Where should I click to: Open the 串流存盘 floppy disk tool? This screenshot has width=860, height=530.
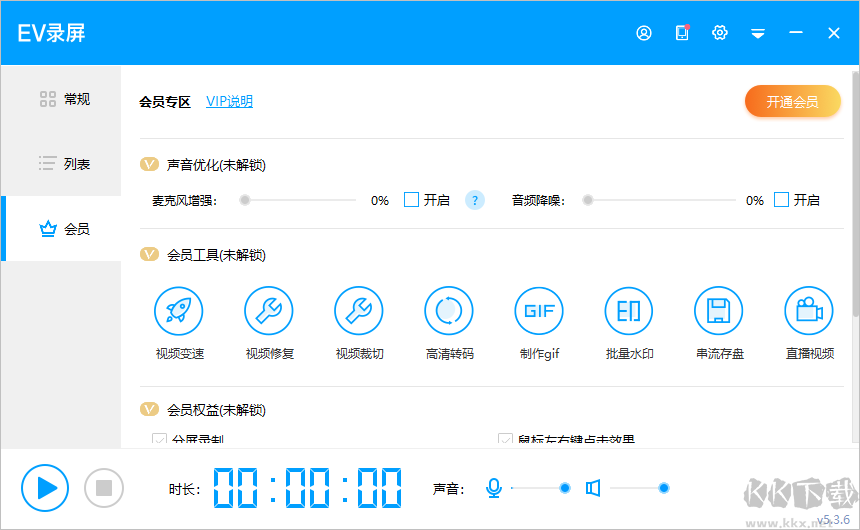719,311
